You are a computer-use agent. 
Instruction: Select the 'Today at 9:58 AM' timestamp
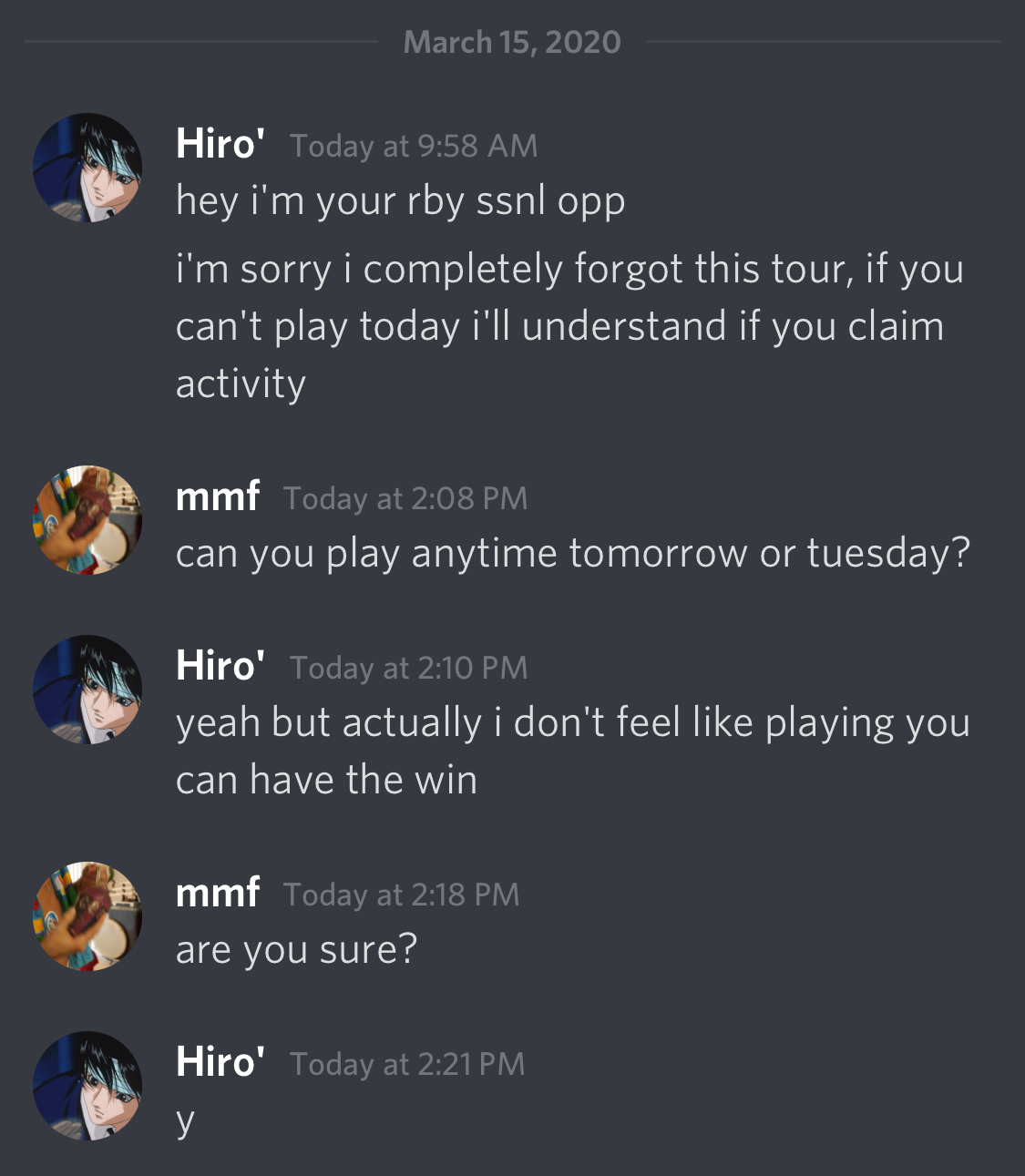(x=414, y=146)
